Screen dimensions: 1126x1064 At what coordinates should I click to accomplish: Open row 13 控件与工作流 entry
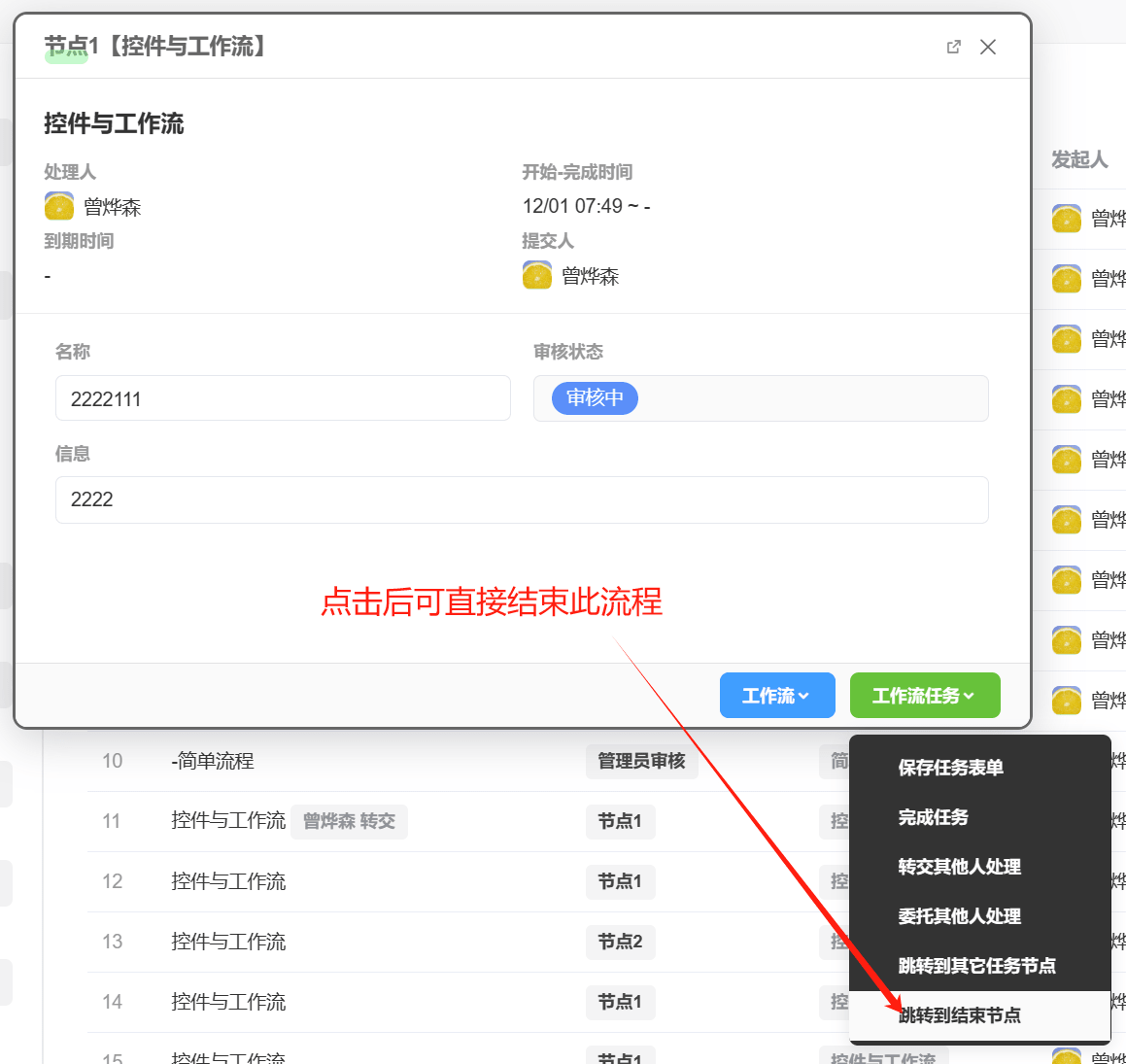point(228,942)
